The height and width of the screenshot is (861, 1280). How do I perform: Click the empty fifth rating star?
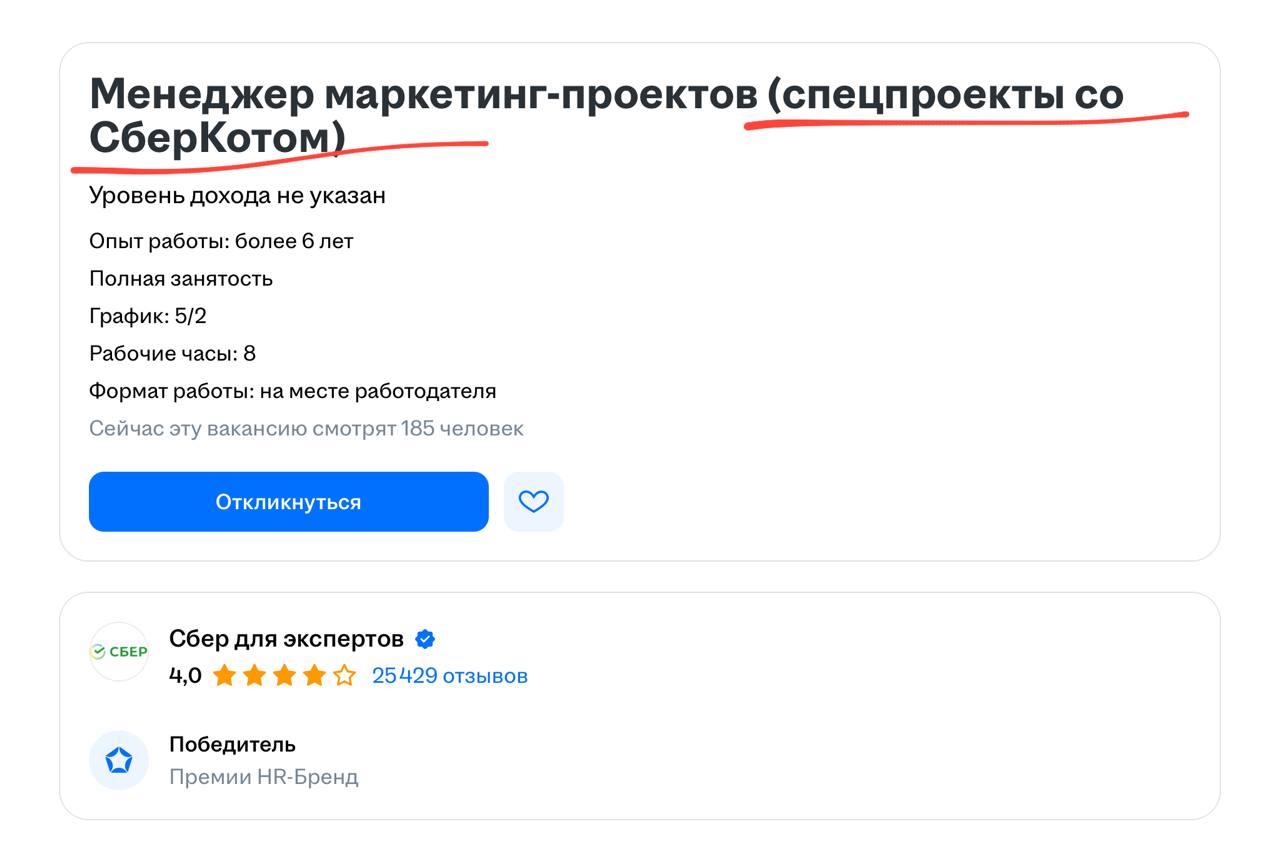[x=344, y=676]
